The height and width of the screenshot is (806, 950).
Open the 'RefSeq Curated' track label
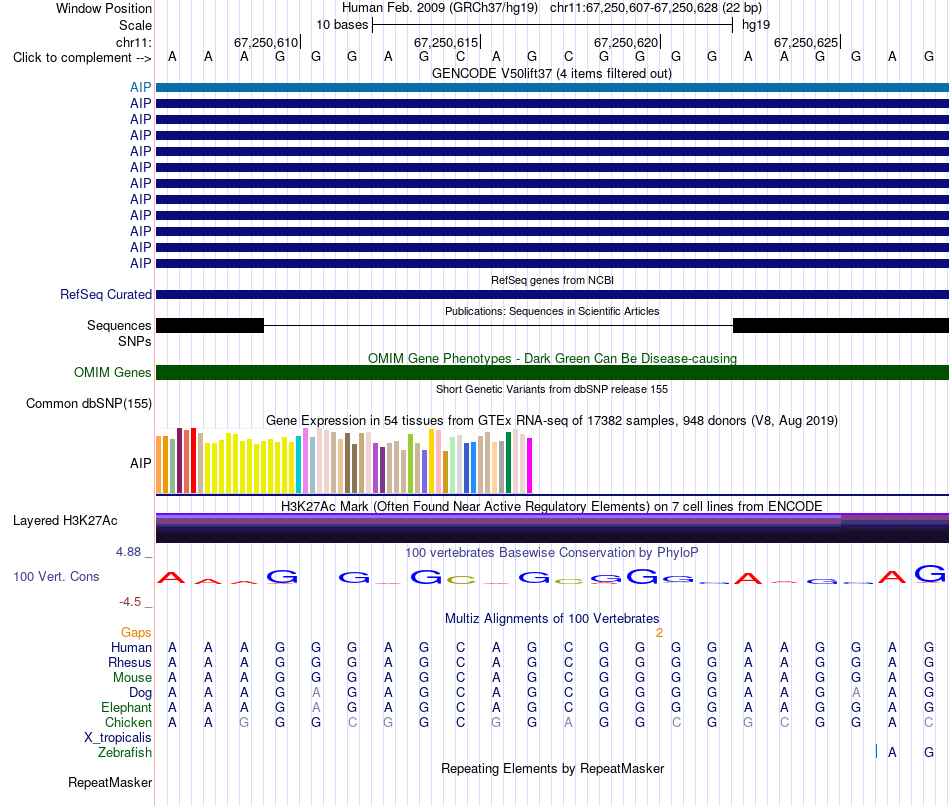tap(106, 295)
